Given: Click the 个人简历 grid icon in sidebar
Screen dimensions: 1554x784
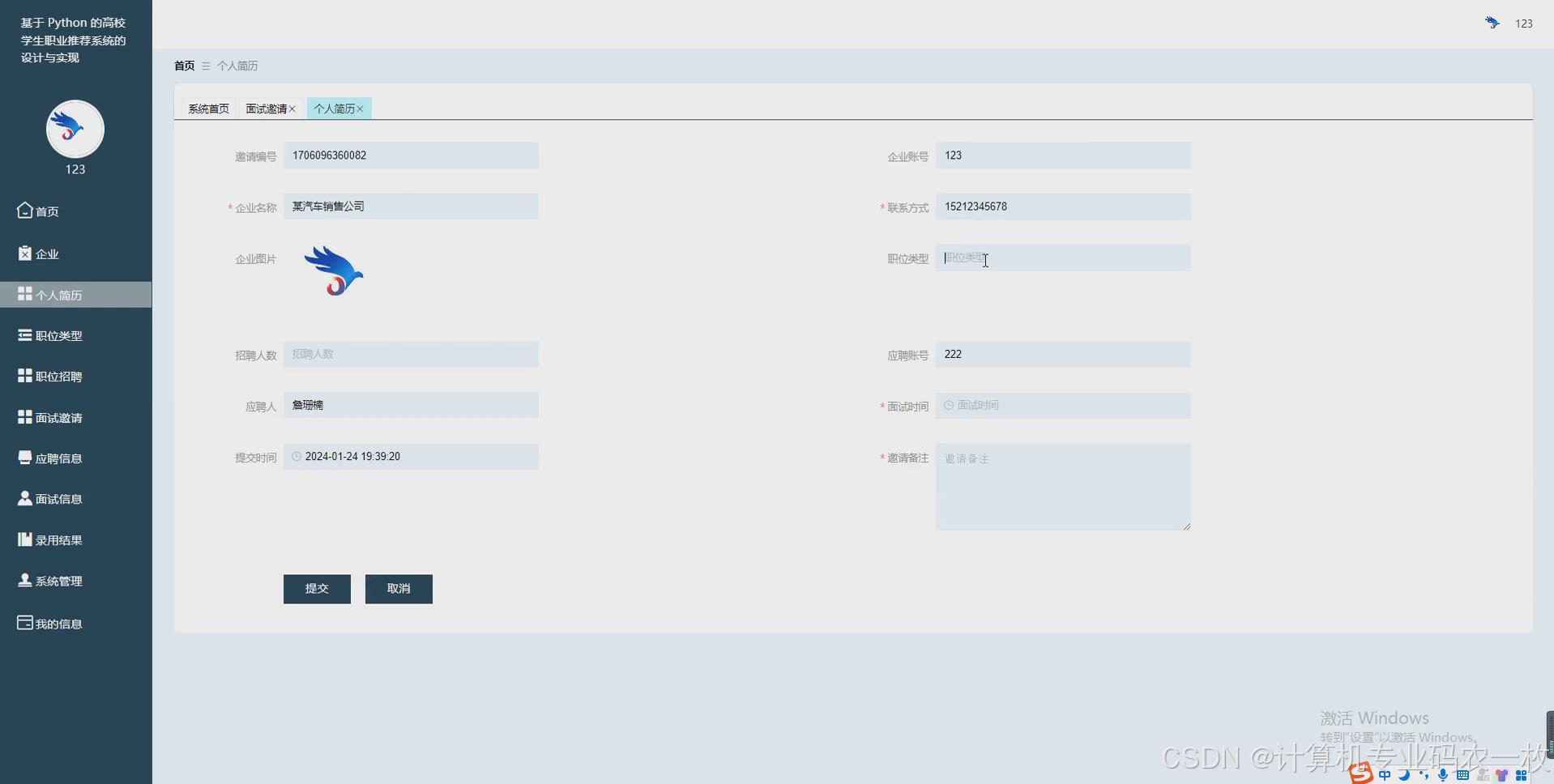Looking at the screenshot, I should tap(24, 294).
